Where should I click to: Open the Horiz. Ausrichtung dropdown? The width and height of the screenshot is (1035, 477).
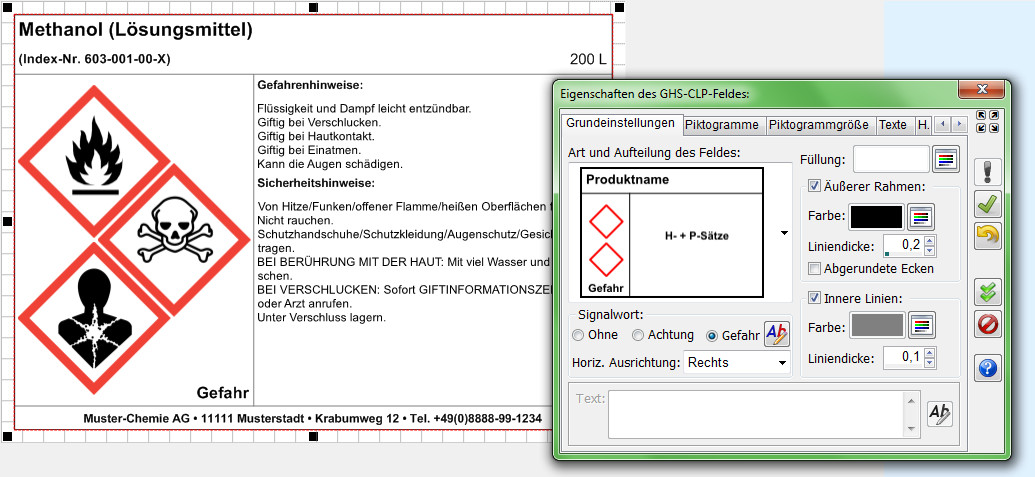click(x=737, y=362)
